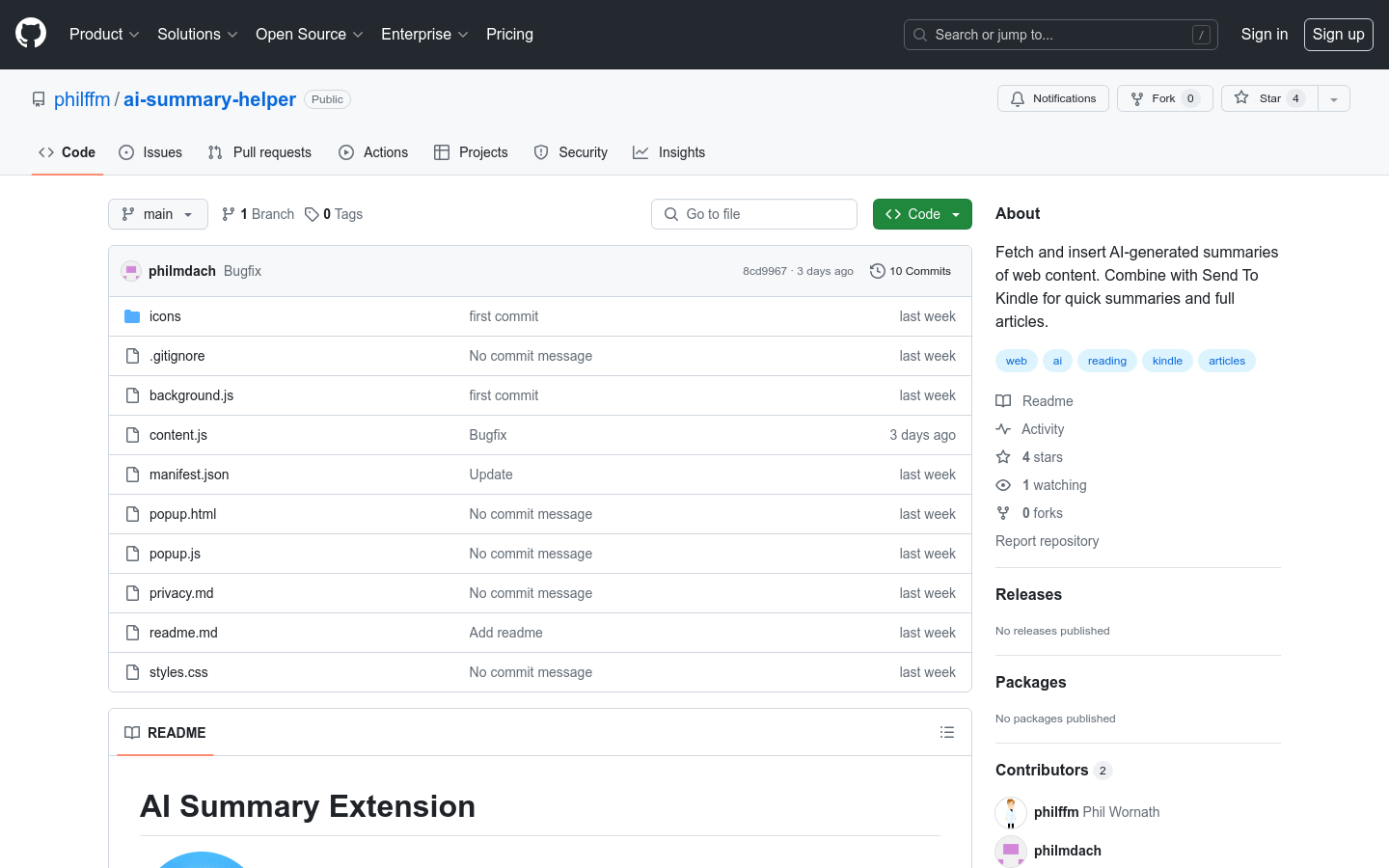
Task: Click the Notifications bell icon
Action: pyautogui.click(x=1018, y=98)
